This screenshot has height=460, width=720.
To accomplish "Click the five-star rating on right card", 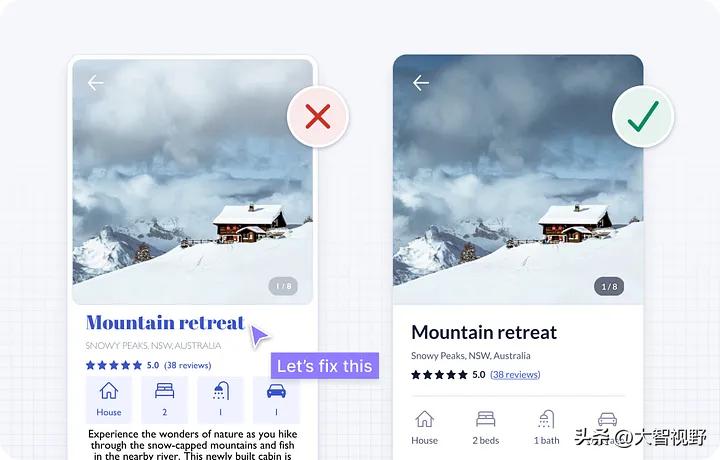I will coord(439,375).
